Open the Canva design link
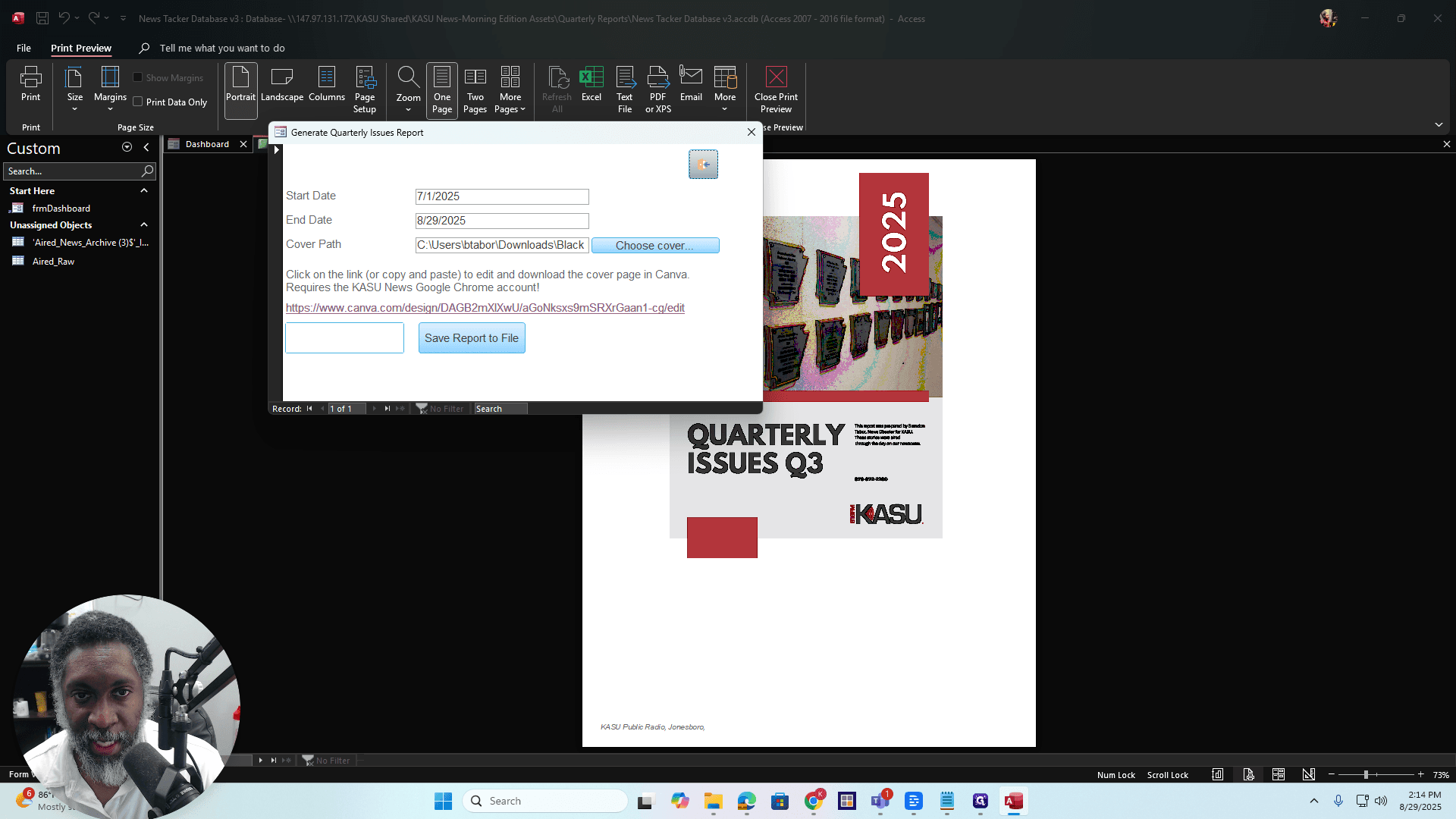Viewport: 1456px width, 819px height. click(x=485, y=308)
